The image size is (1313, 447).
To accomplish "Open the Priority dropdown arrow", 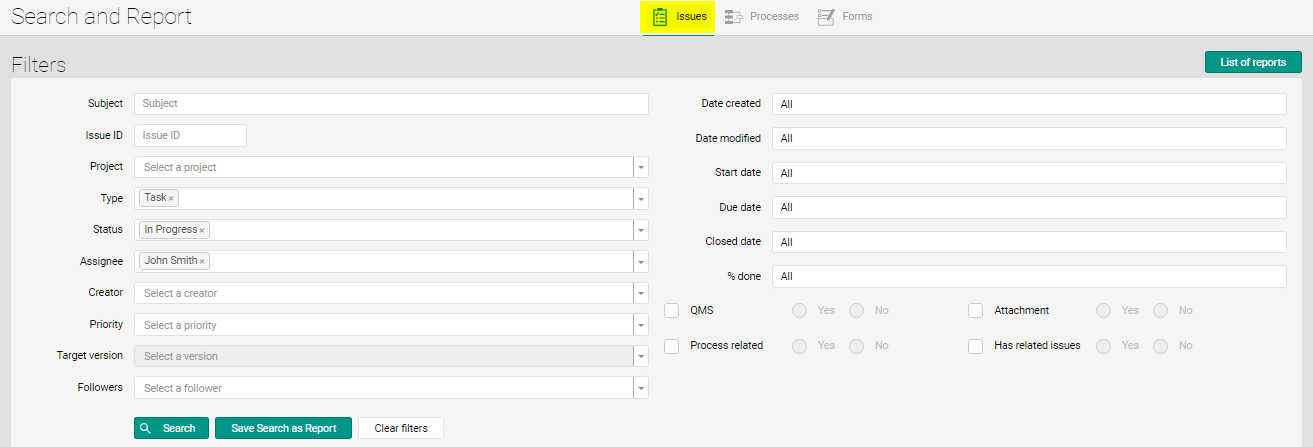I will [x=641, y=325].
